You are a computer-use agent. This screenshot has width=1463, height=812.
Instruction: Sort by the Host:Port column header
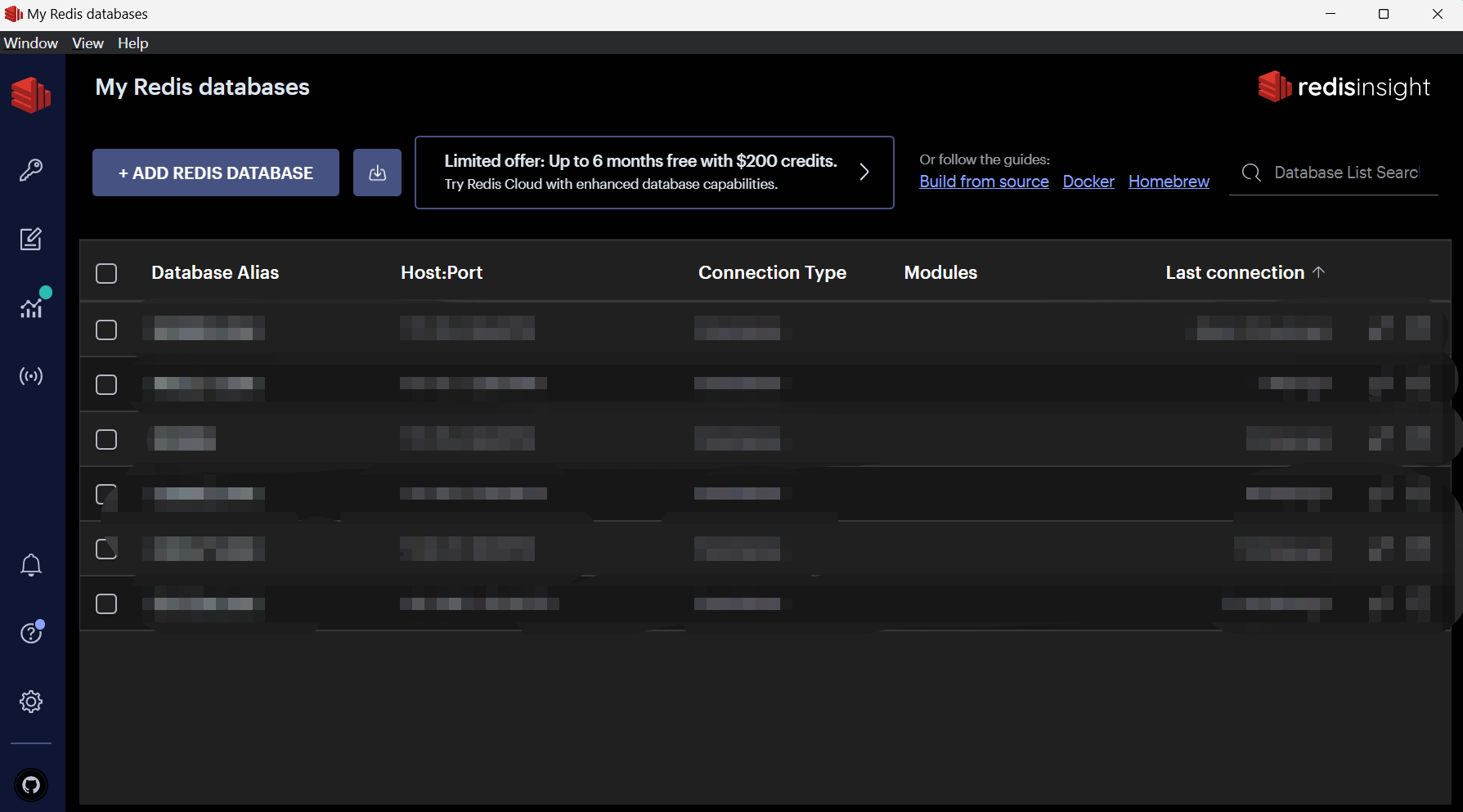[442, 272]
